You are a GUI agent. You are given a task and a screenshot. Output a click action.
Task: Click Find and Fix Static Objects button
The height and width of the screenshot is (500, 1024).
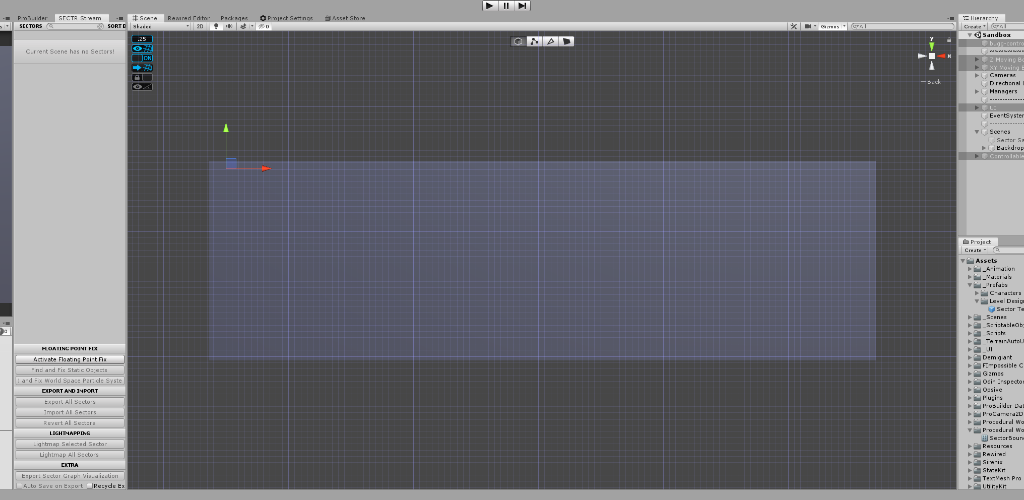(70, 369)
